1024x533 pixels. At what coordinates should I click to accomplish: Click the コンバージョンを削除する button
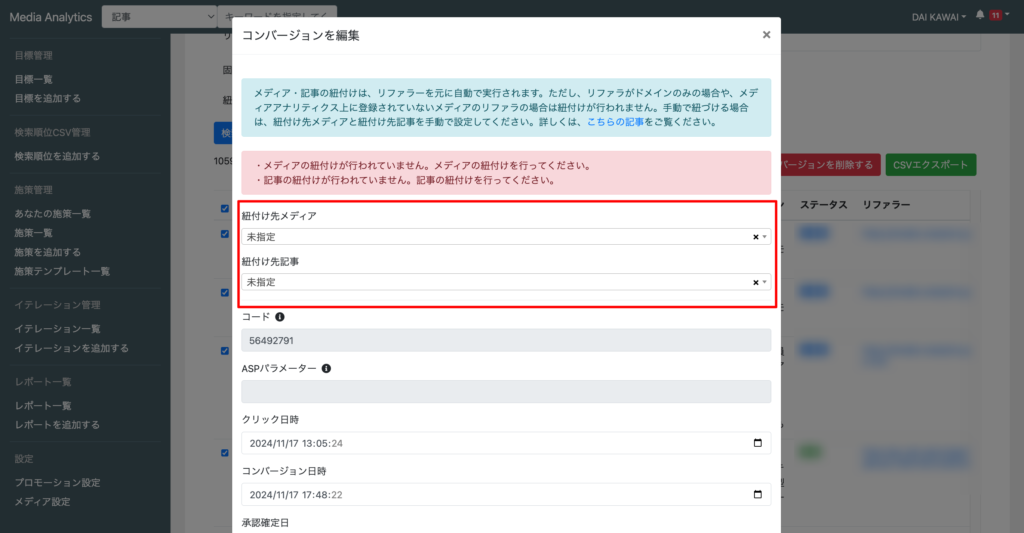point(830,165)
